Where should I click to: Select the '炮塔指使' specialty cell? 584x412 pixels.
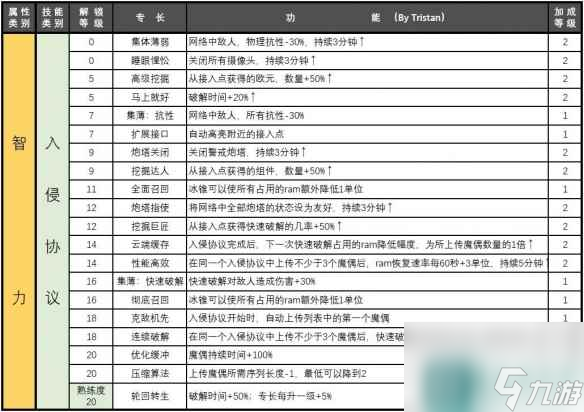(x=150, y=208)
